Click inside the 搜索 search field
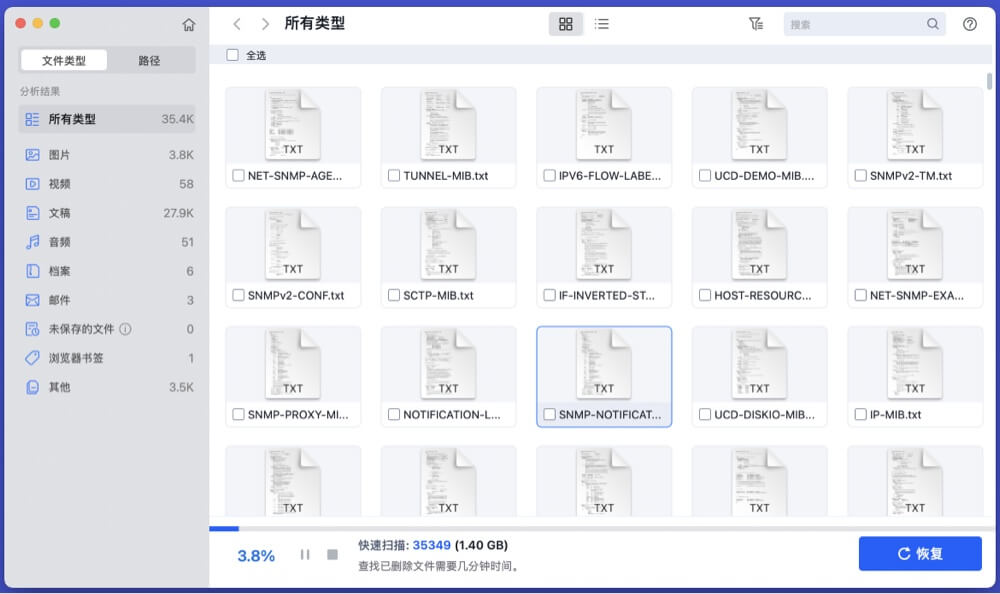Image resolution: width=1000 pixels, height=594 pixels. tap(865, 23)
